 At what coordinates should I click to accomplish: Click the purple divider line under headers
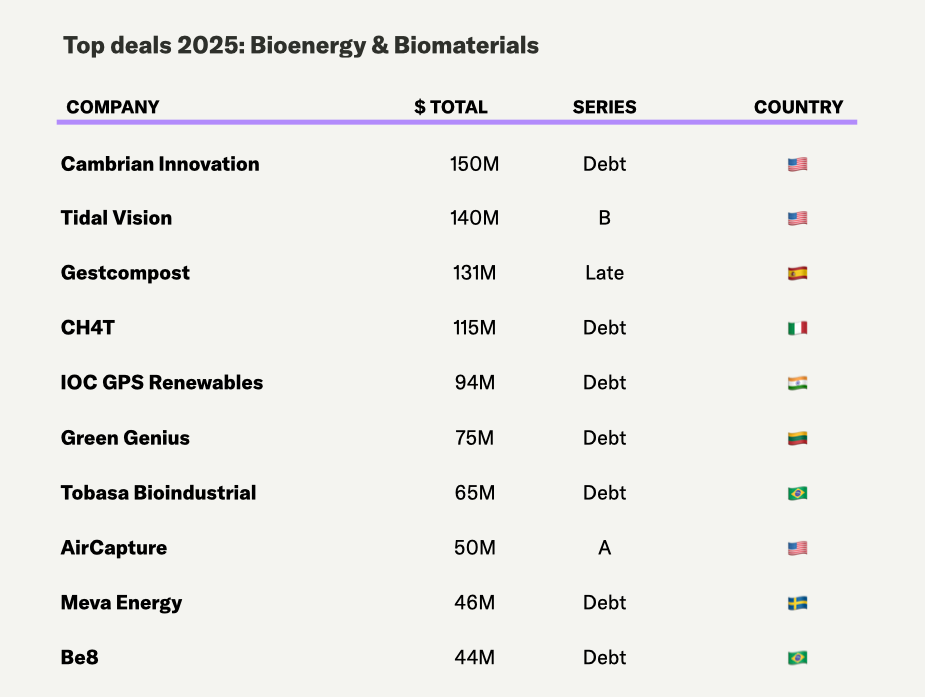point(457,122)
